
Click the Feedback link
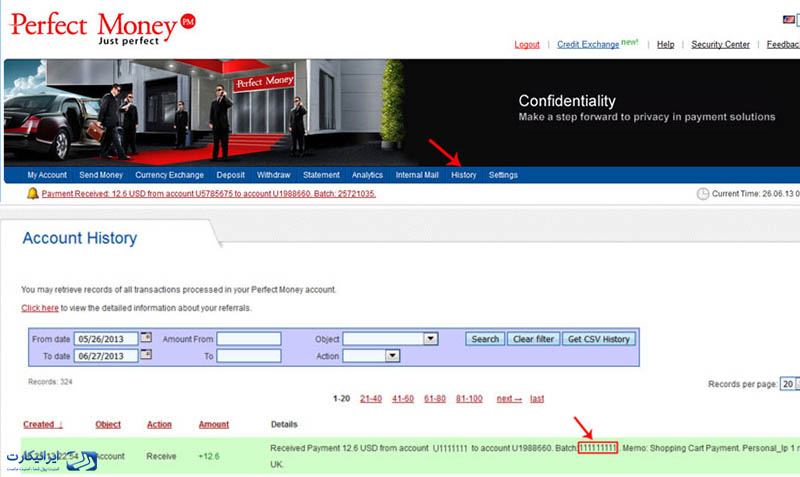click(783, 44)
